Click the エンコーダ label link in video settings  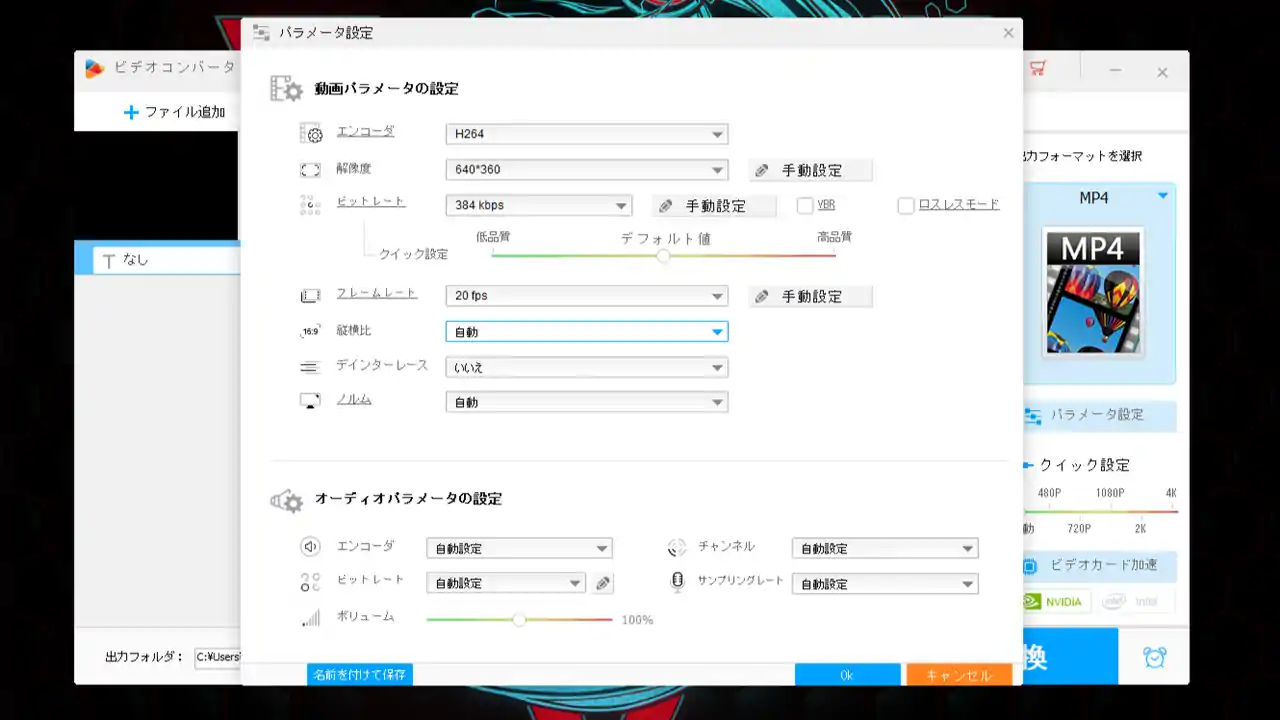click(x=365, y=132)
